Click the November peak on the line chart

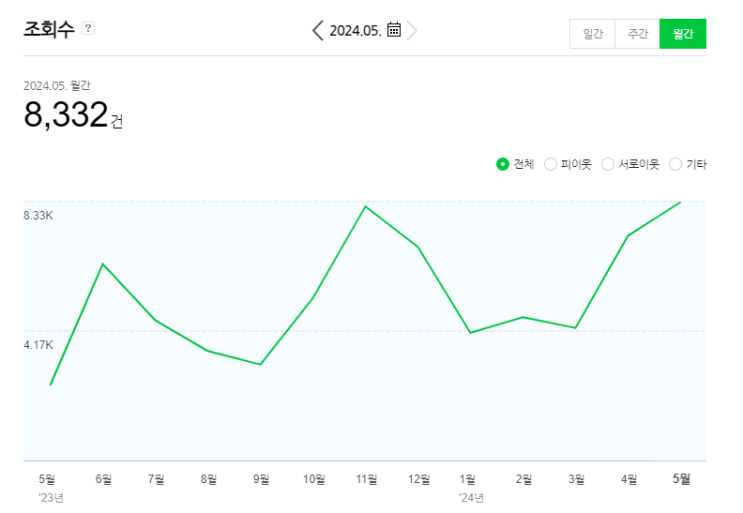pos(365,207)
